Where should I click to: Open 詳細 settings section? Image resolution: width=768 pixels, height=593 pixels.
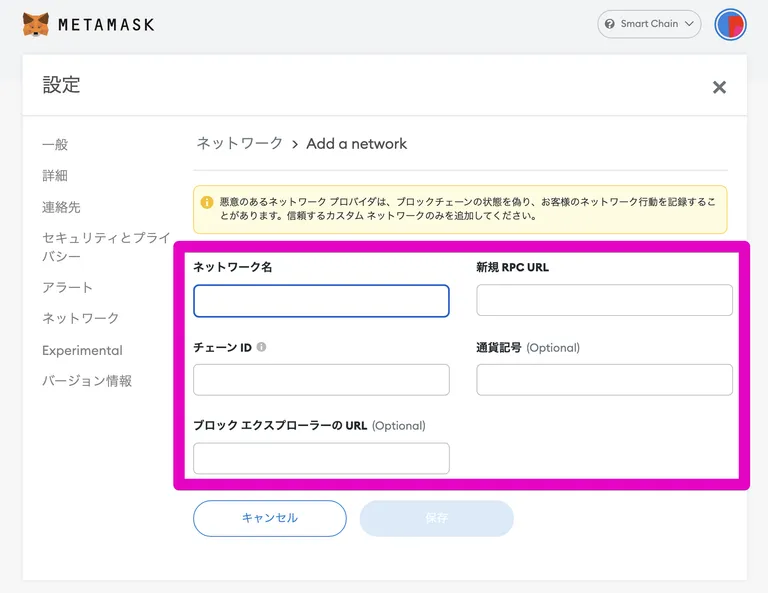(55, 175)
